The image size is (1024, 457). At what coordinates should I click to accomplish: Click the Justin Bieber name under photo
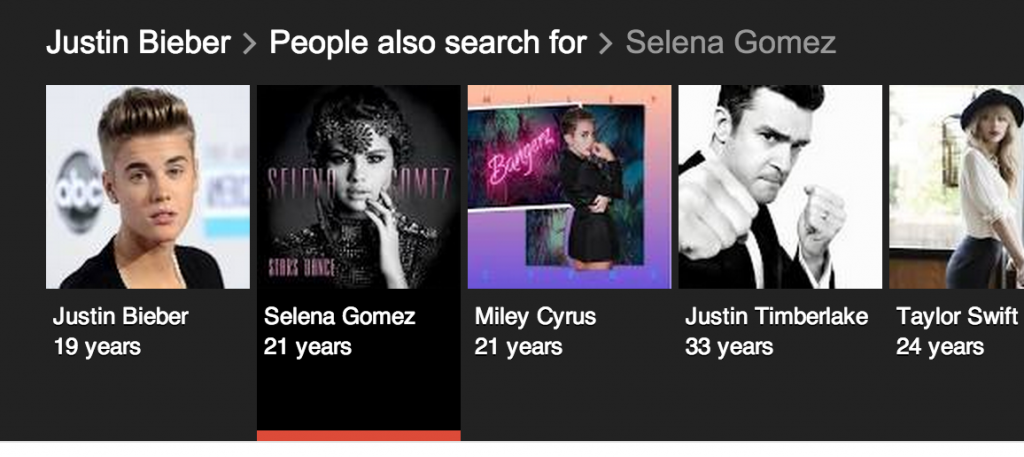point(121,317)
